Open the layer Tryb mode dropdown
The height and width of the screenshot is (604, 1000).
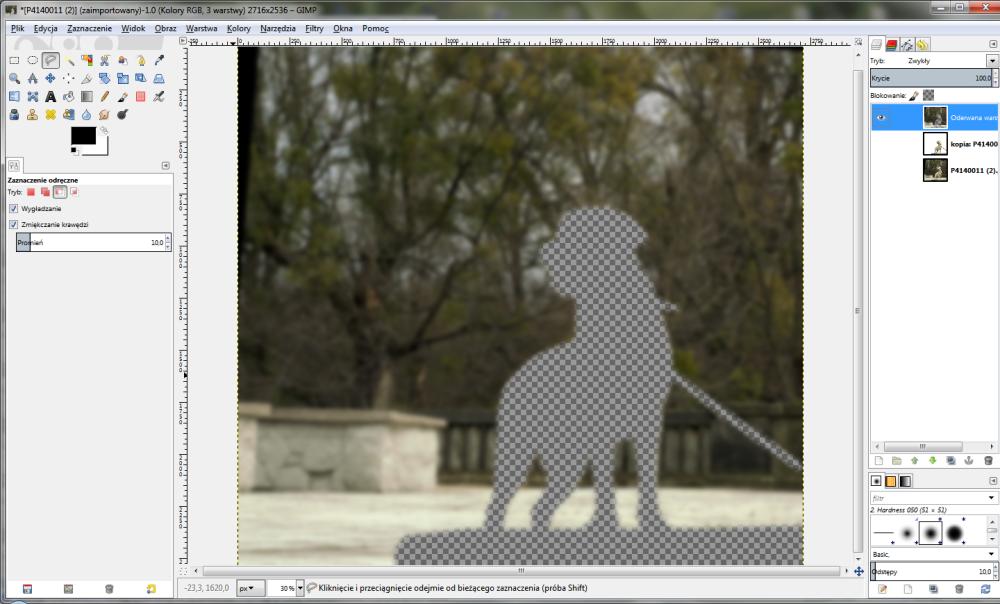992,61
